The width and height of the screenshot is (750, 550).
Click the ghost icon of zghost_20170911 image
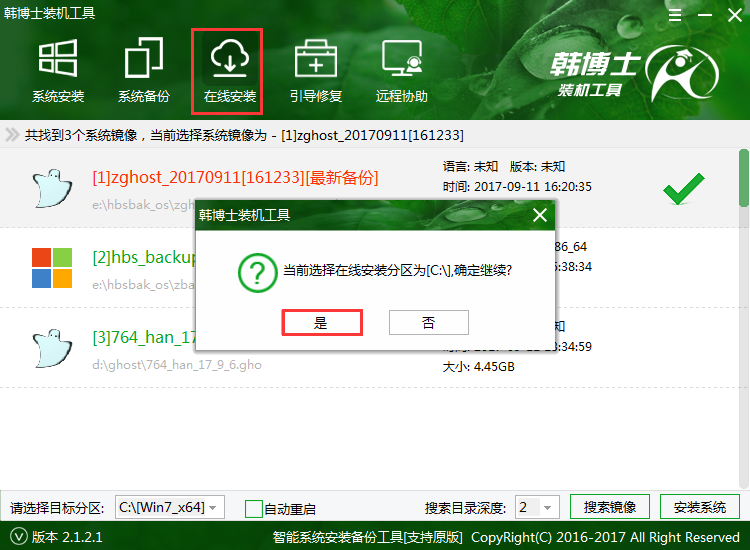click(x=51, y=186)
